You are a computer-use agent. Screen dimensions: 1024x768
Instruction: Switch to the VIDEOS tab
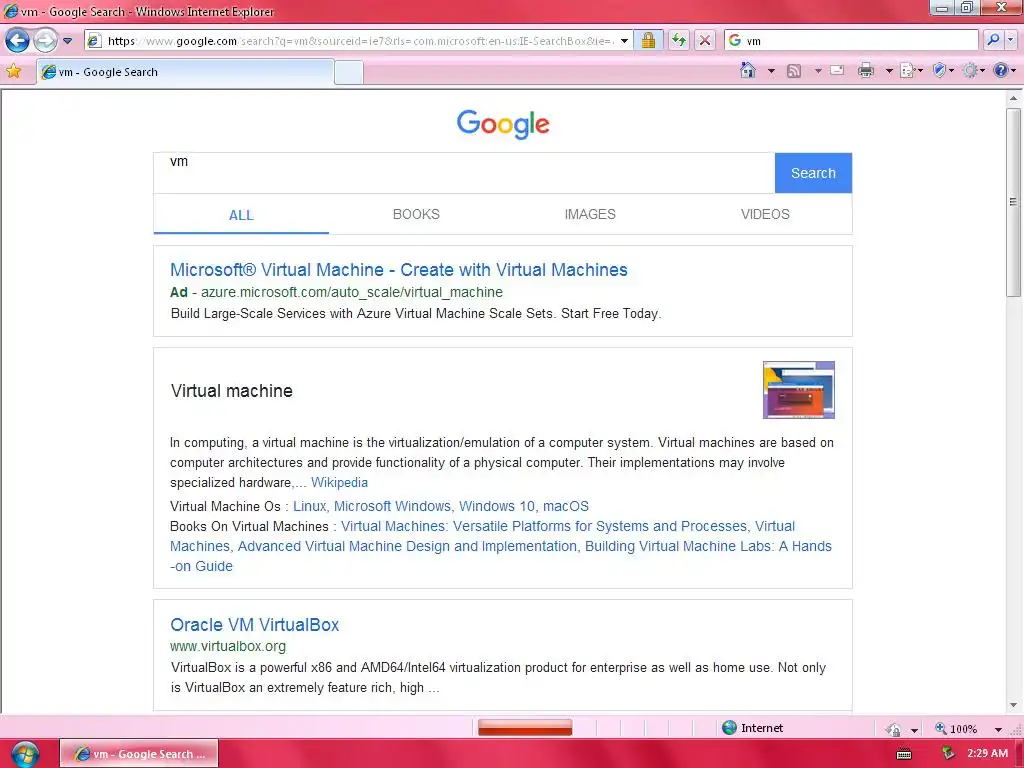pyautogui.click(x=765, y=214)
